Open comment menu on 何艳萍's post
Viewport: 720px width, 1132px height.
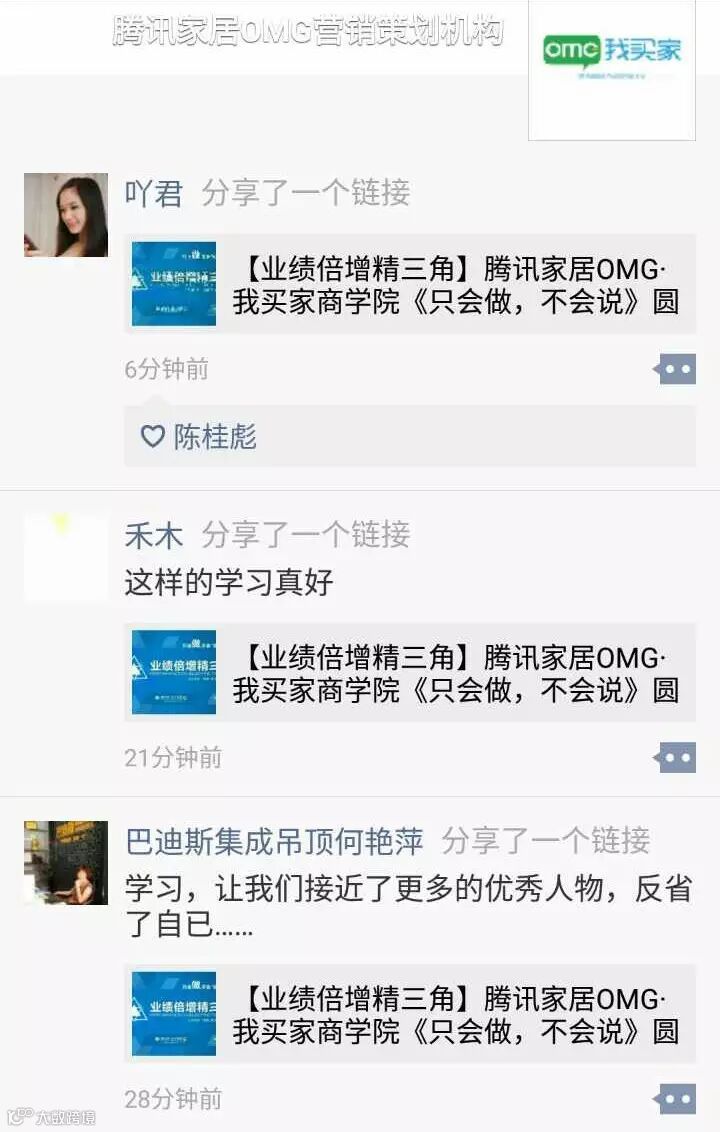[675, 1099]
